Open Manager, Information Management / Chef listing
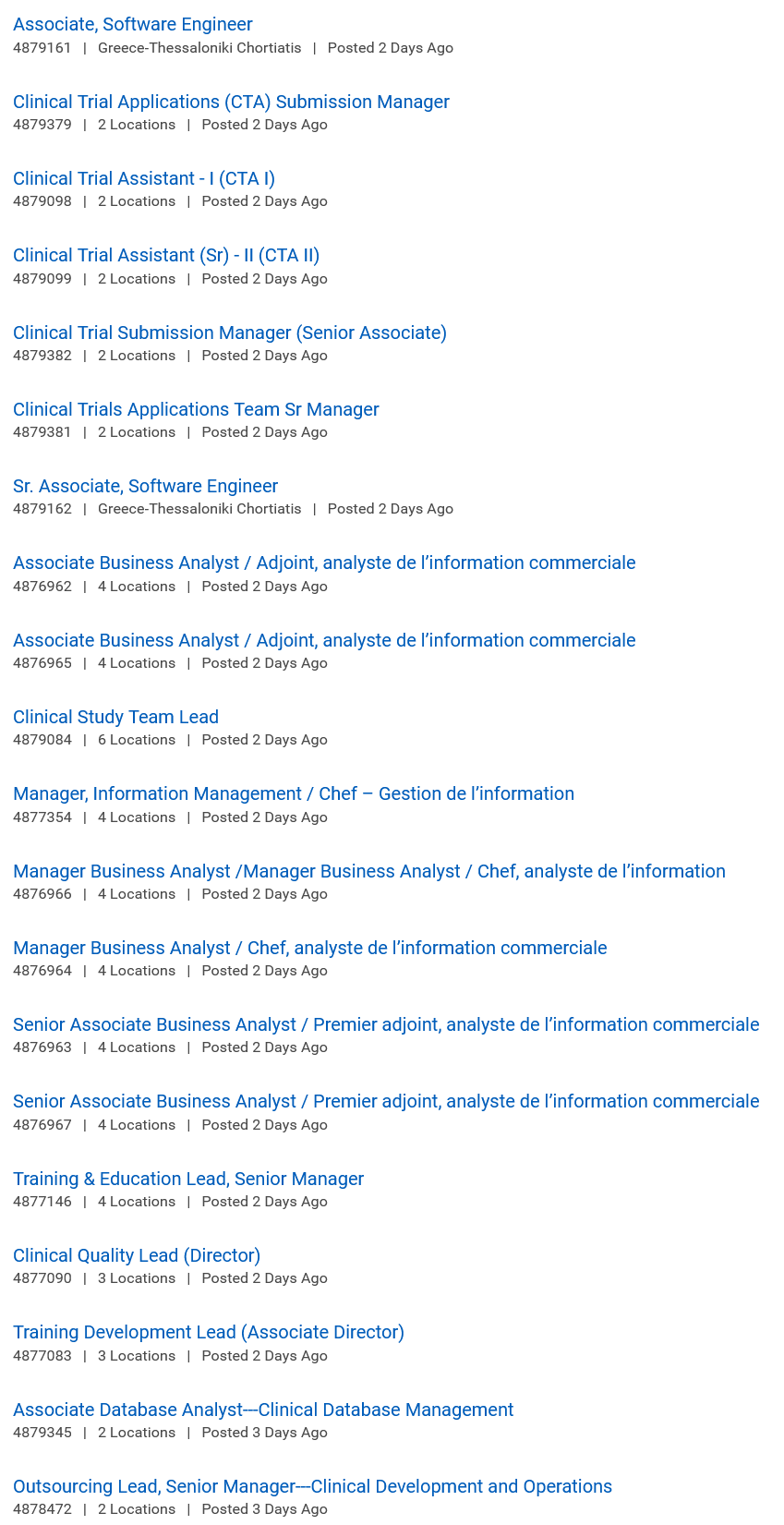784x1525 pixels. [294, 794]
